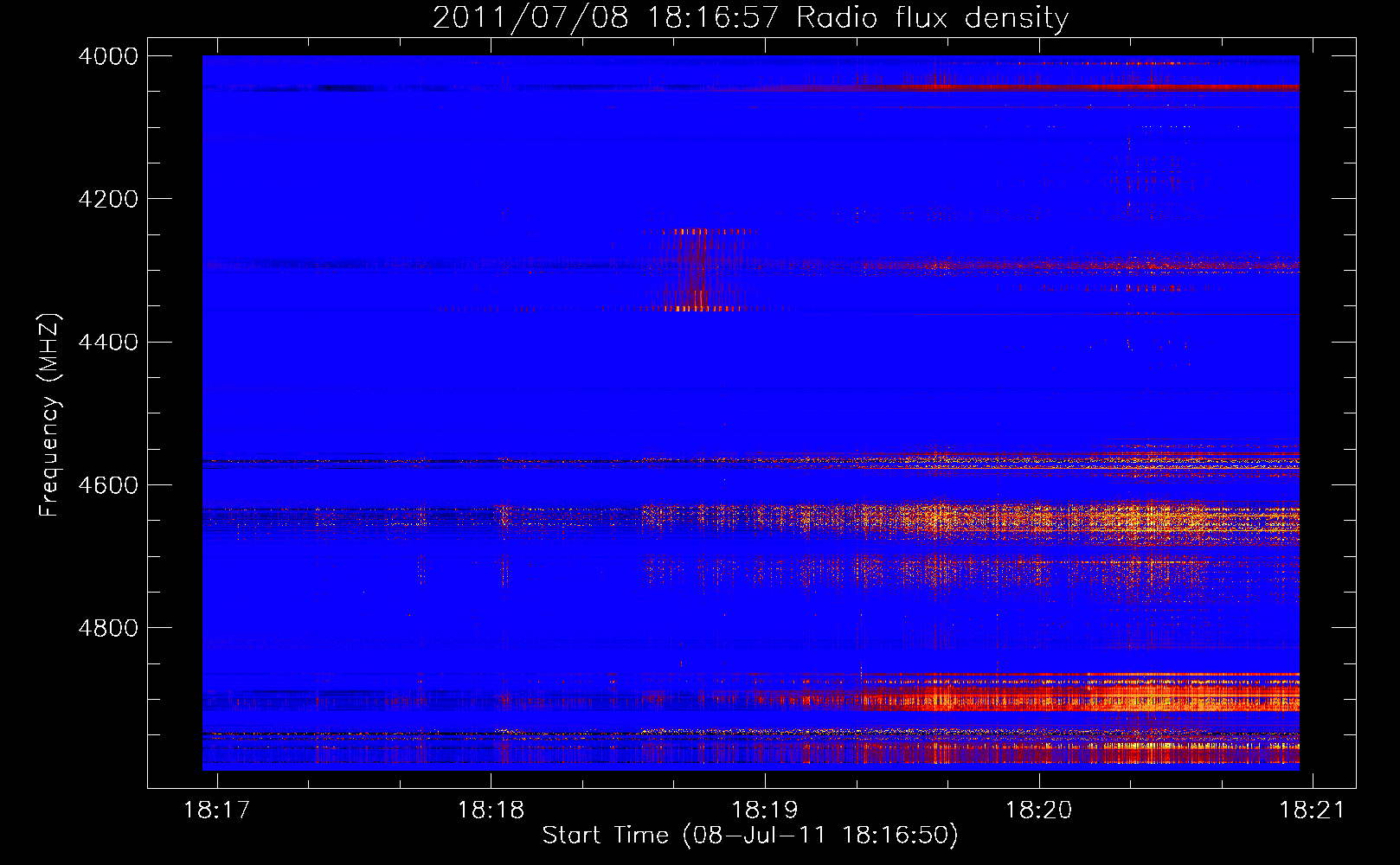The width and height of the screenshot is (1400, 865).
Task: Click the 4400 frequency tick label
Action: (x=108, y=343)
